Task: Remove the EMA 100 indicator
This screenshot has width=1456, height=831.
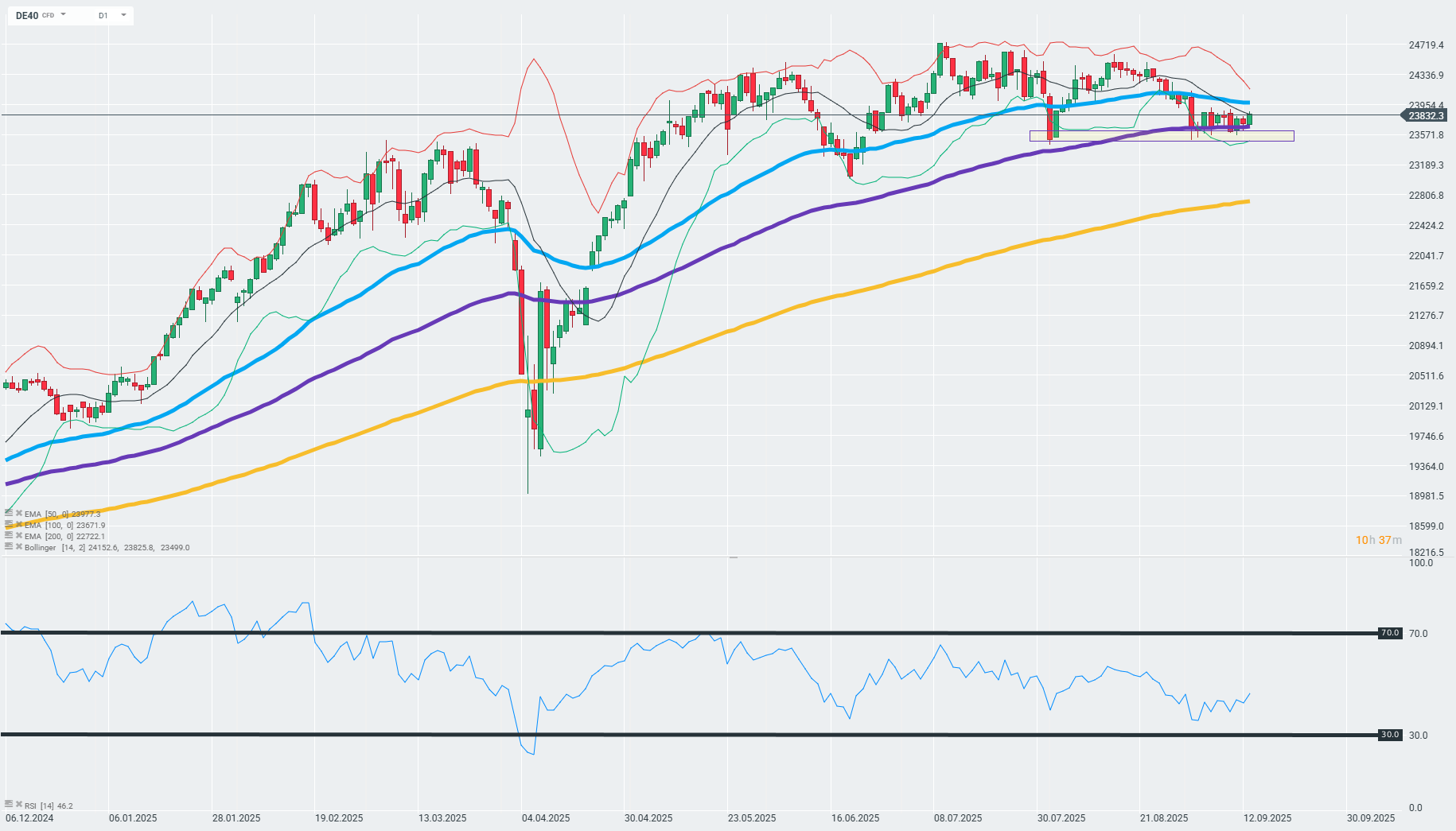Action: pos(19,525)
